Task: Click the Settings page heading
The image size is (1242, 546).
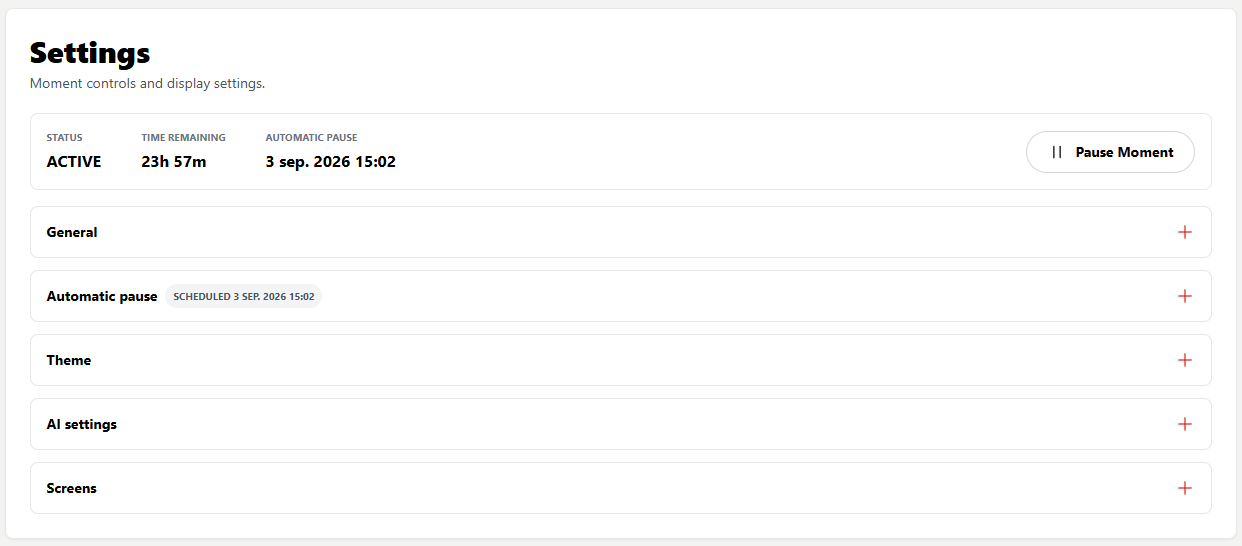Action: pos(90,52)
